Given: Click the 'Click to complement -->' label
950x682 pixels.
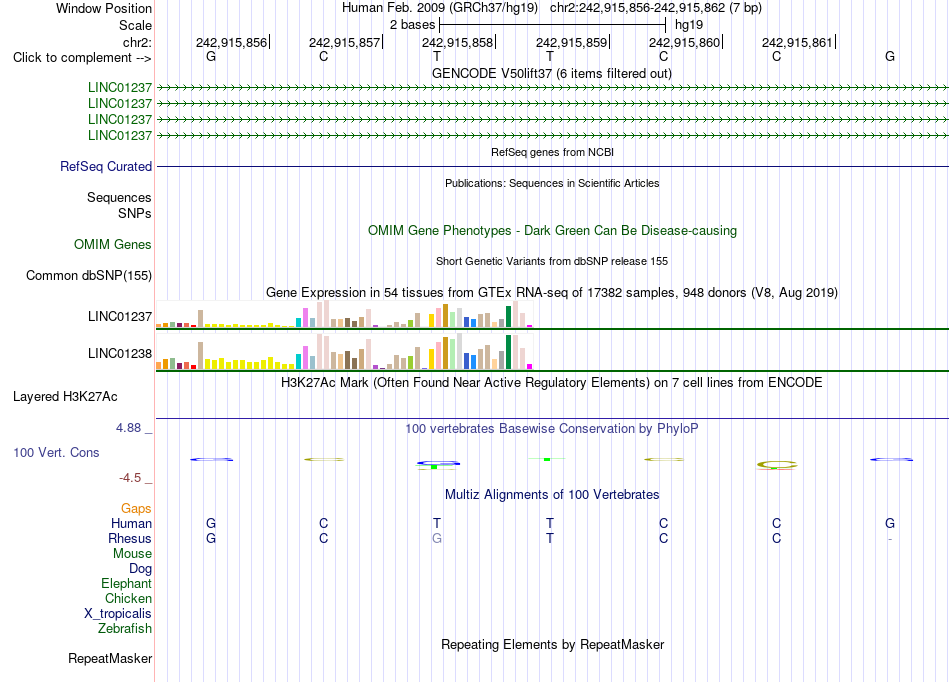Looking at the screenshot, I should point(82,58).
